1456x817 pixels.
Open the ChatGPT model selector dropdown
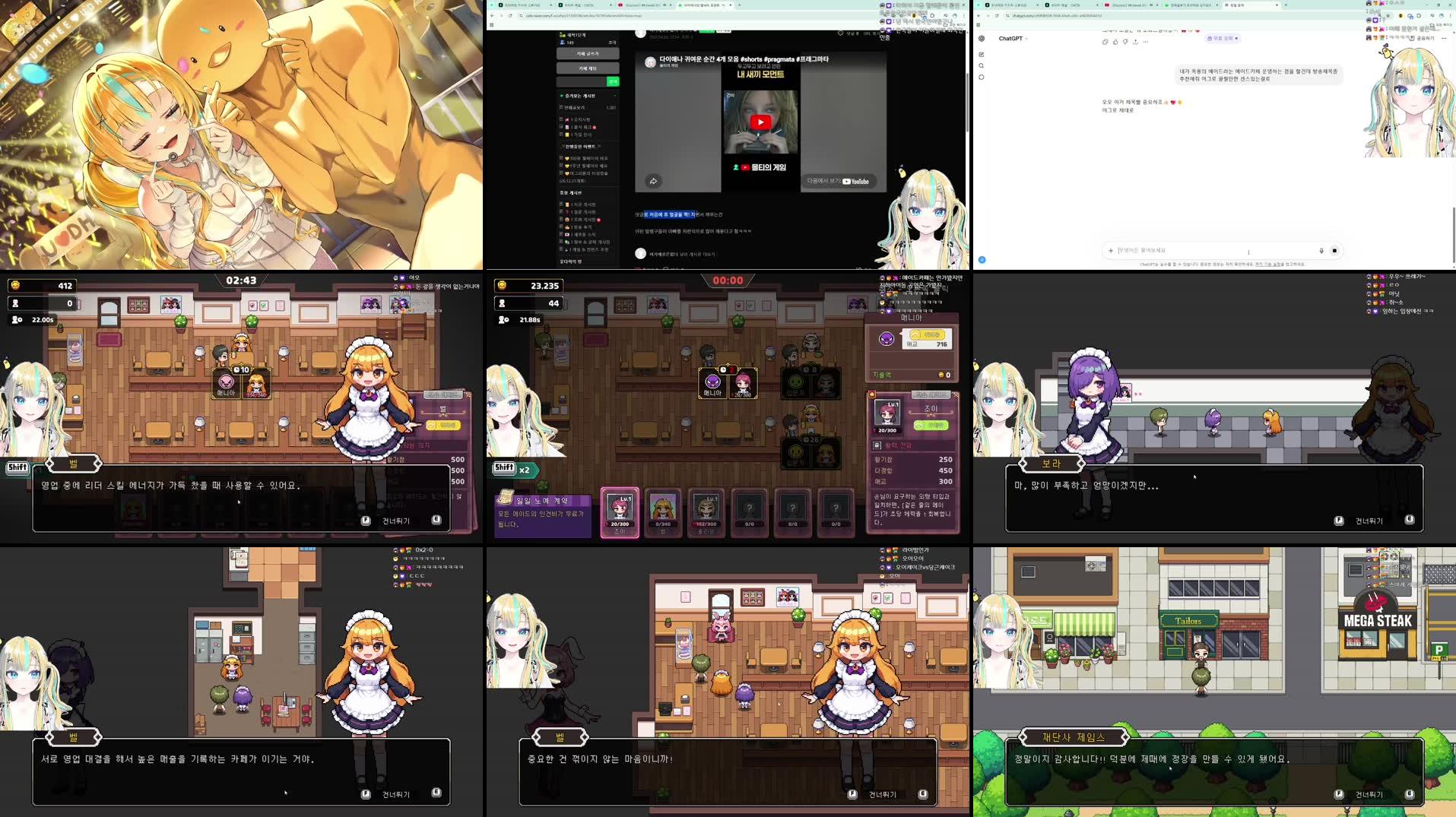1013,39
